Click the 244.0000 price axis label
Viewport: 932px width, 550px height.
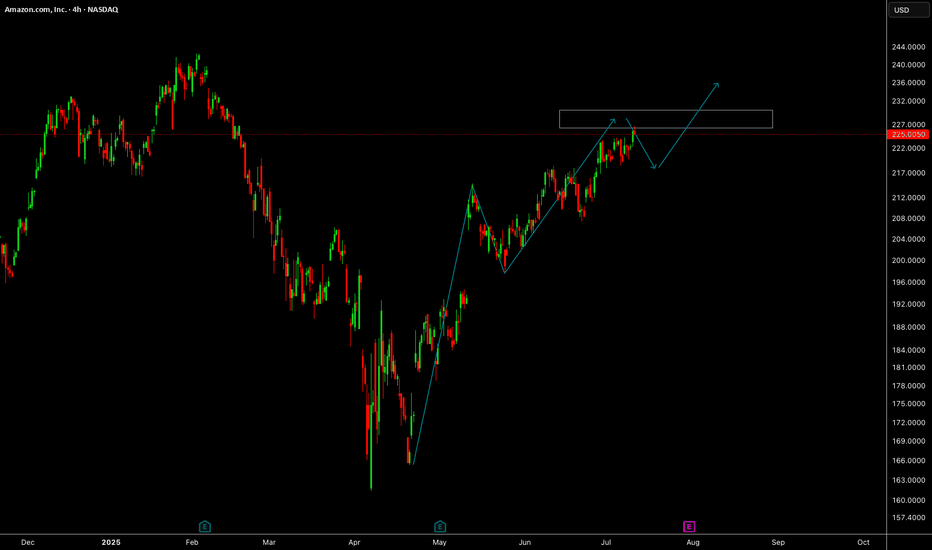point(908,47)
